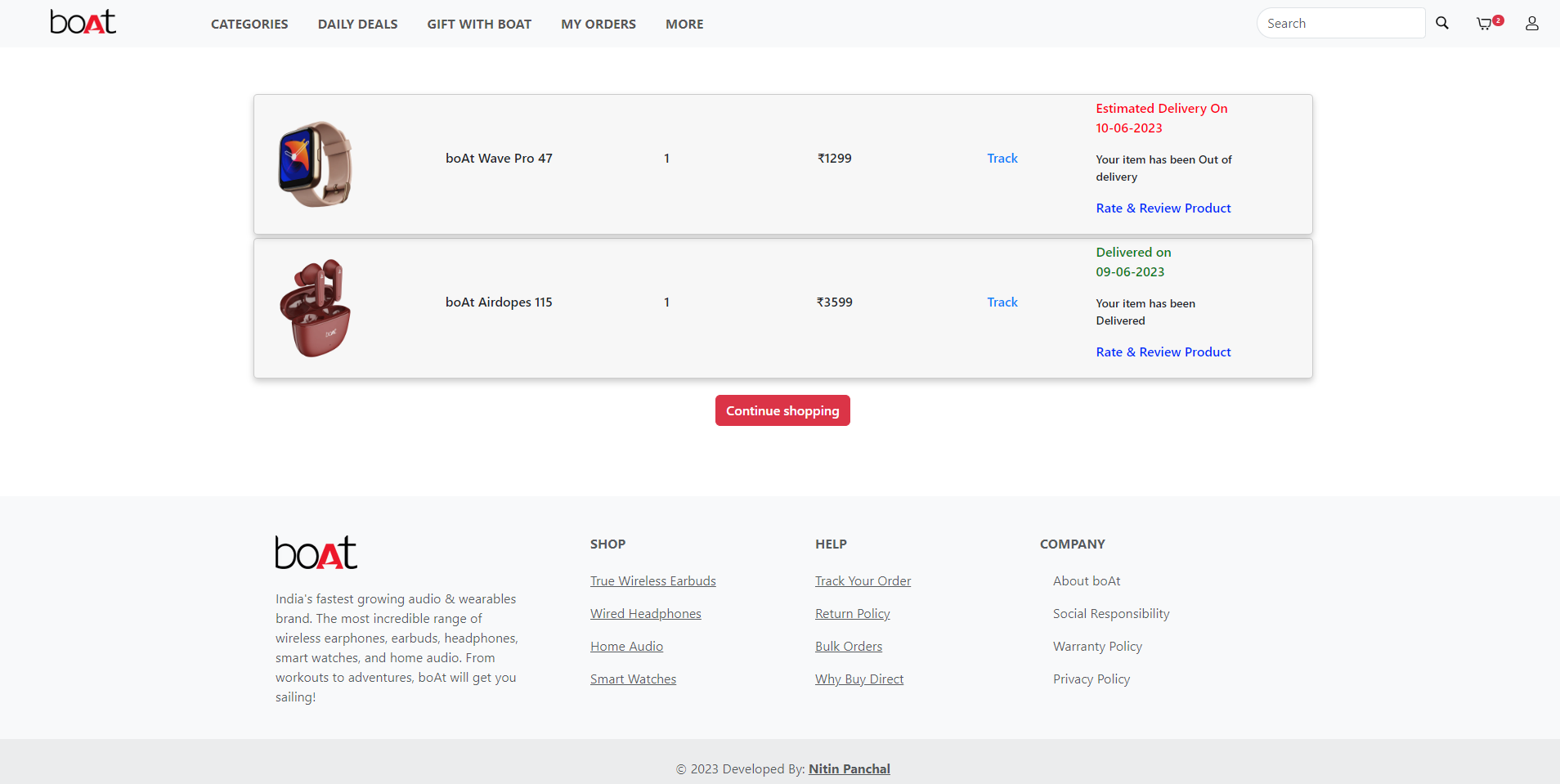Click the boAt Airdopes 115 earbuds image
Screen dimensions: 1560x784
(x=316, y=308)
